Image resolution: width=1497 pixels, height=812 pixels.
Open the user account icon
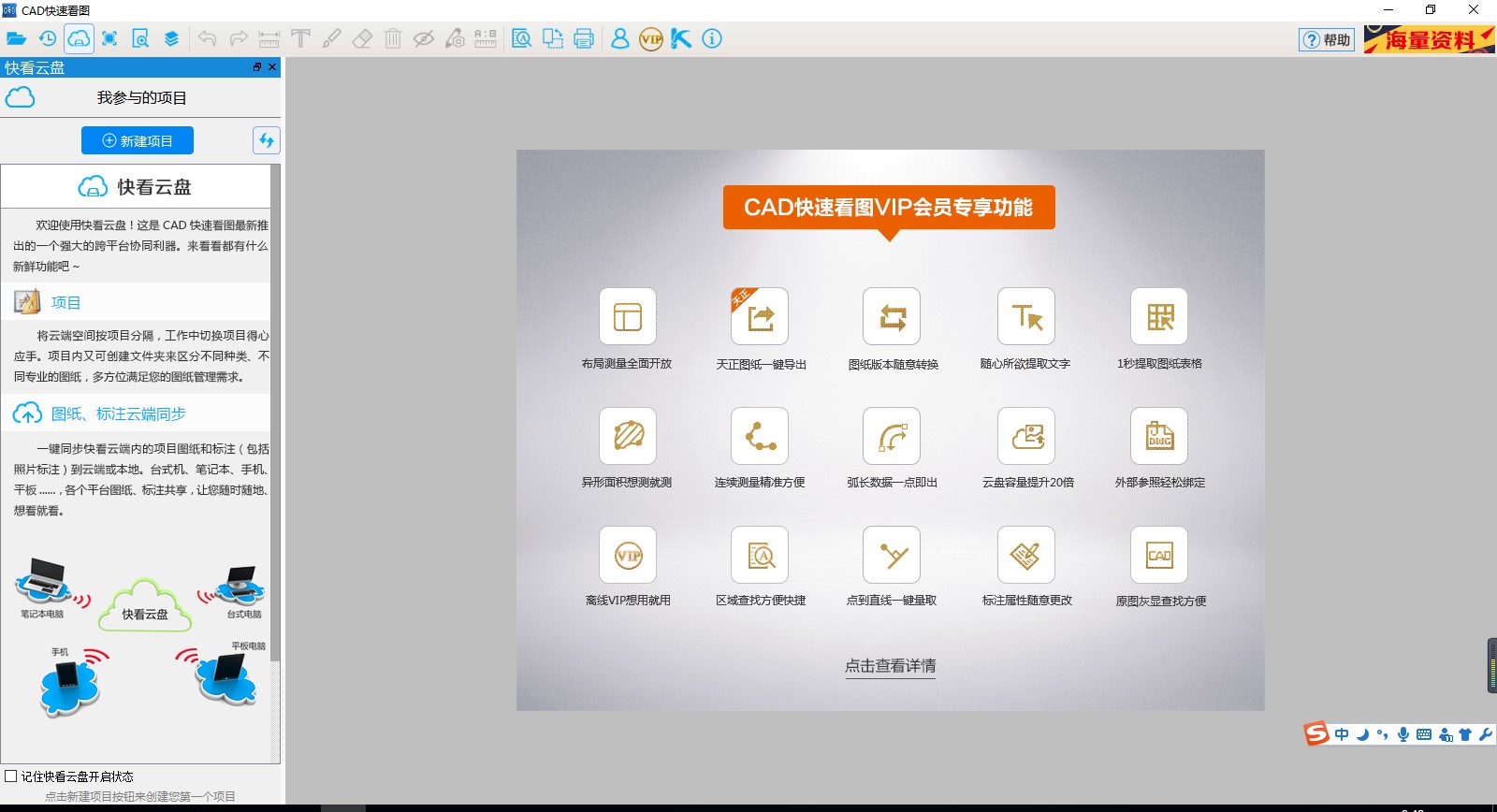coord(619,39)
